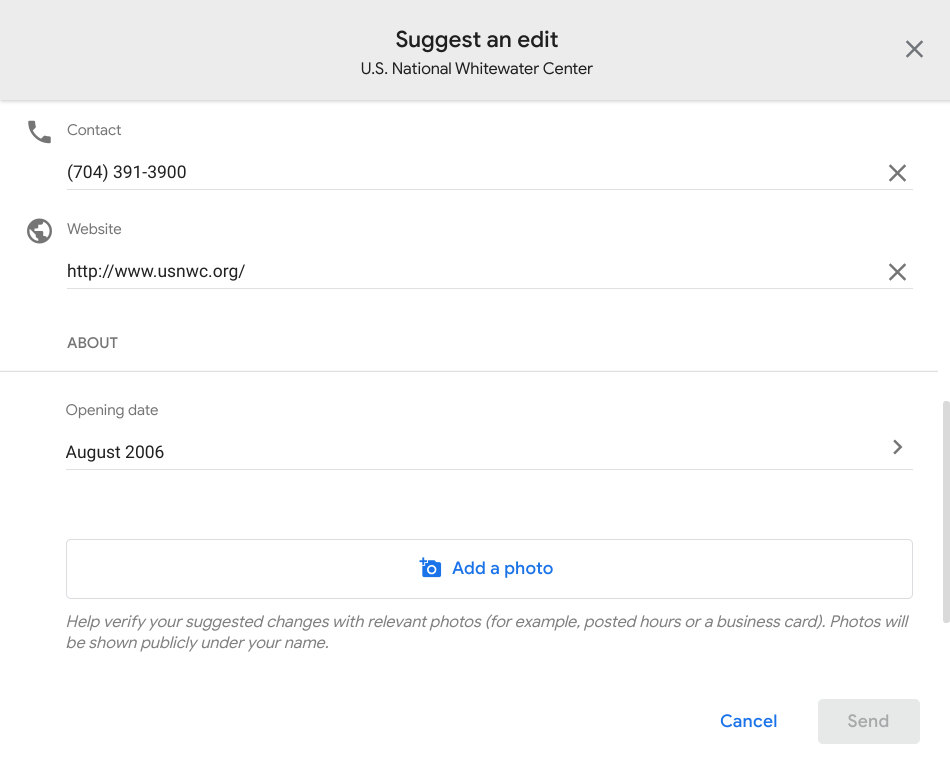The image size is (950, 769).
Task: Click the ABOUT section heading
Action: click(x=93, y=343)
